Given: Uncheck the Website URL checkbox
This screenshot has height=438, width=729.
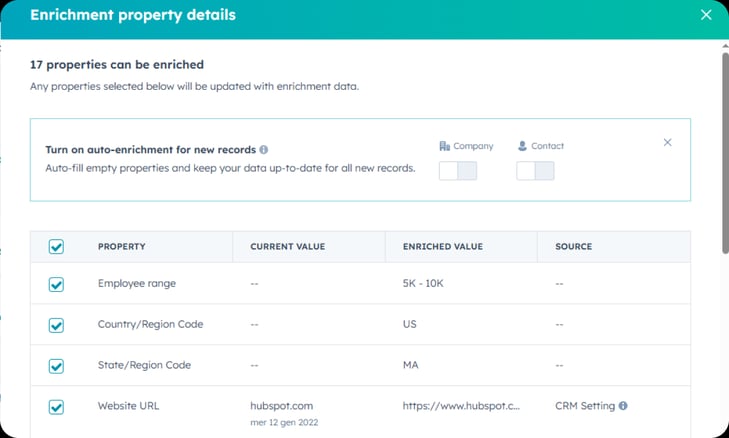Looking at the screenshot, I should pos(56,407).
